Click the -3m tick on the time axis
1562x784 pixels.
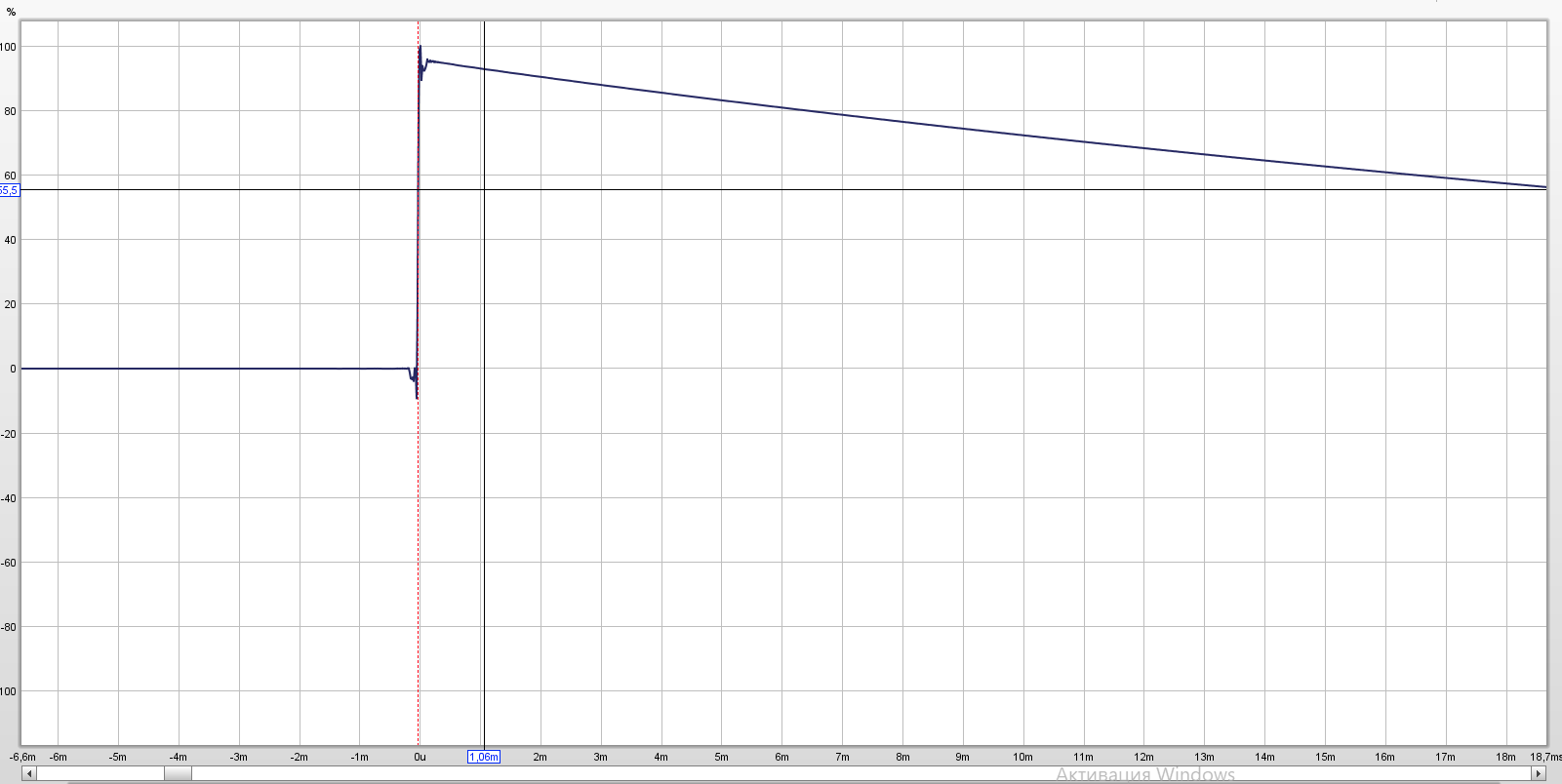(238, 757)
